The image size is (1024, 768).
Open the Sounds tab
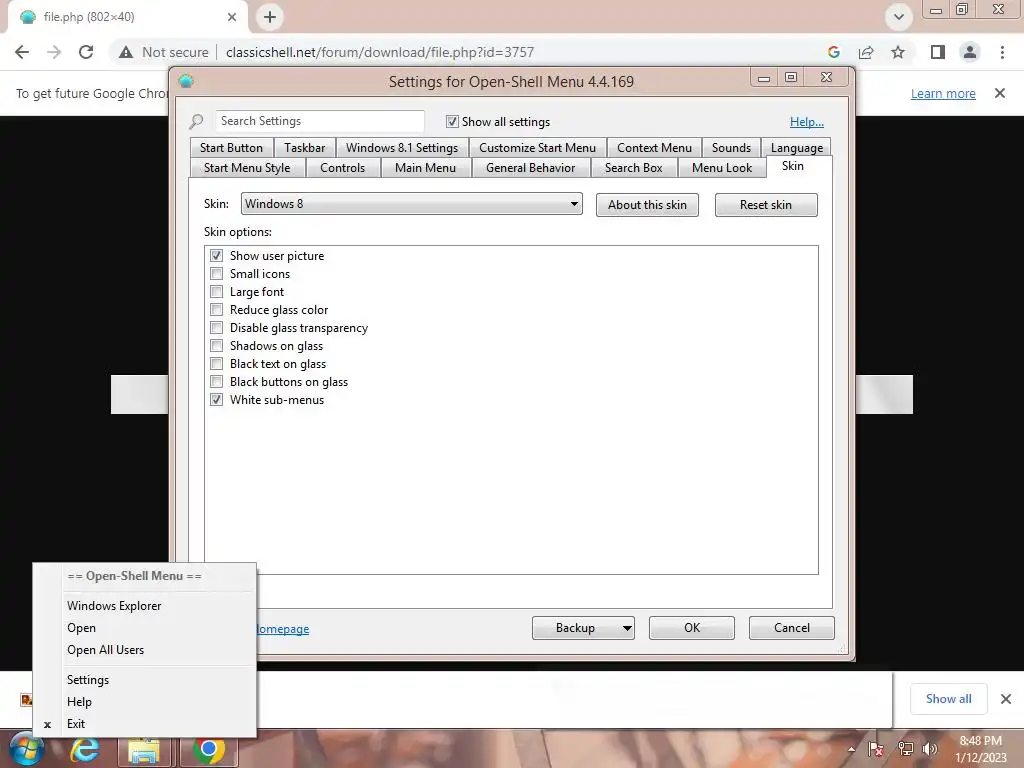tap(731, 148)
